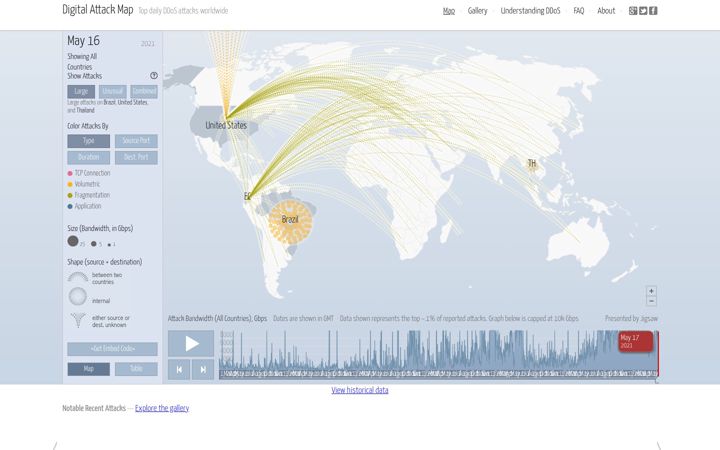720x450 pixels.
Task: Open the Map nav menu item
Action: 449,11
